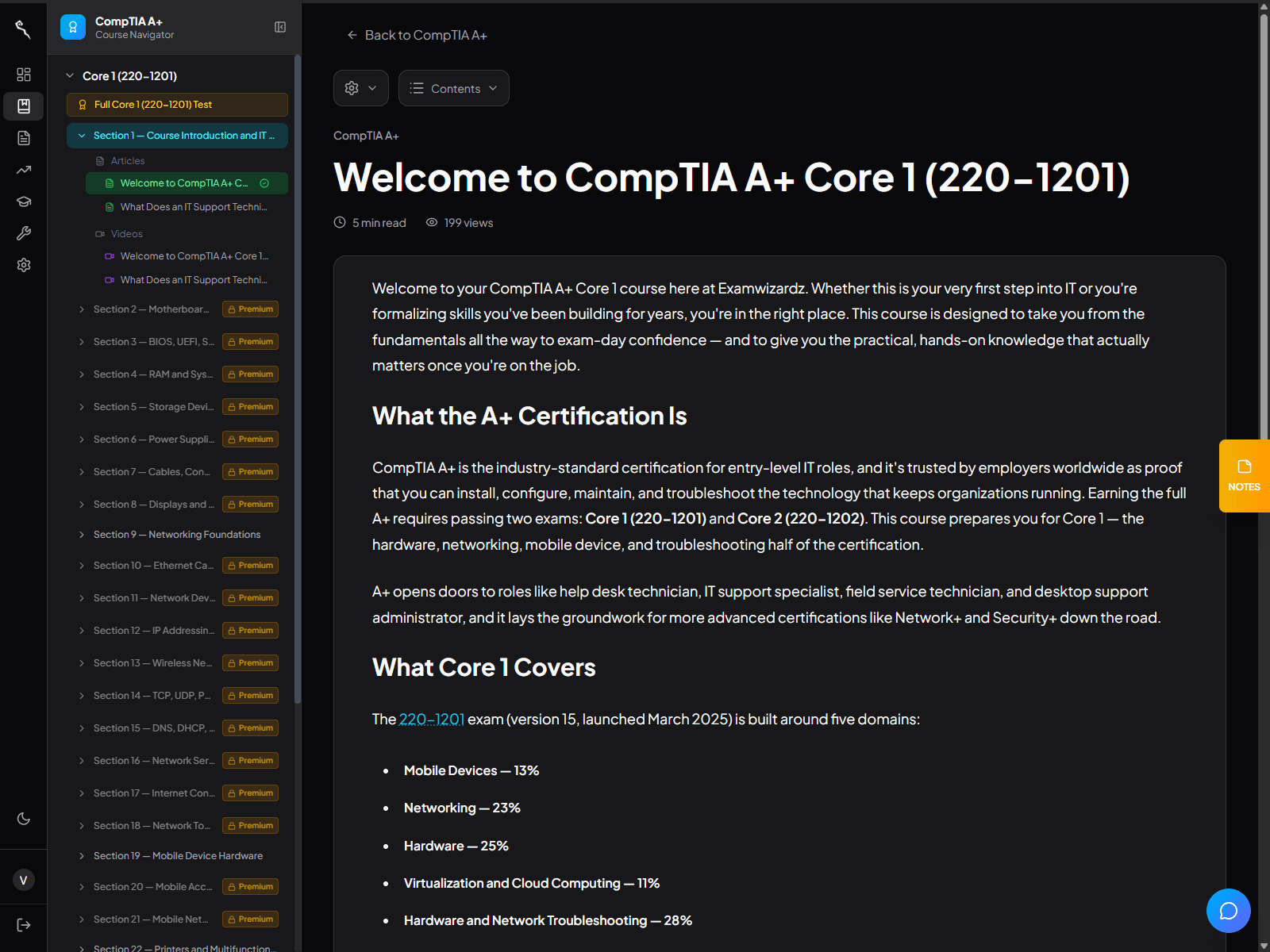Select Section 16 Network Services row
The width and height of the screenshot is (1270, 952).
tap(177, 761)
